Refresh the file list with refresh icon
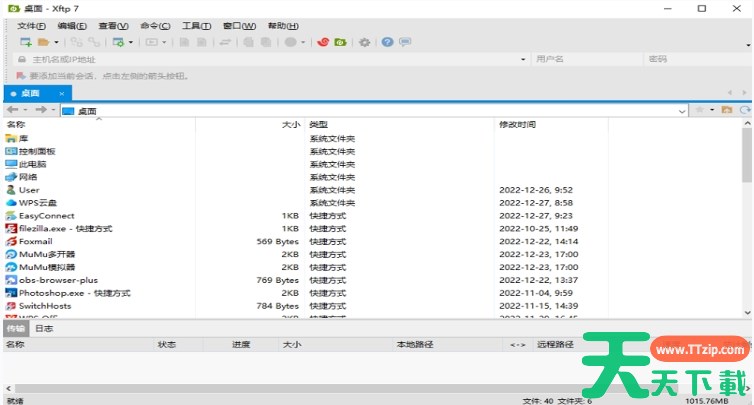754x405 pixels. (744, 109)
